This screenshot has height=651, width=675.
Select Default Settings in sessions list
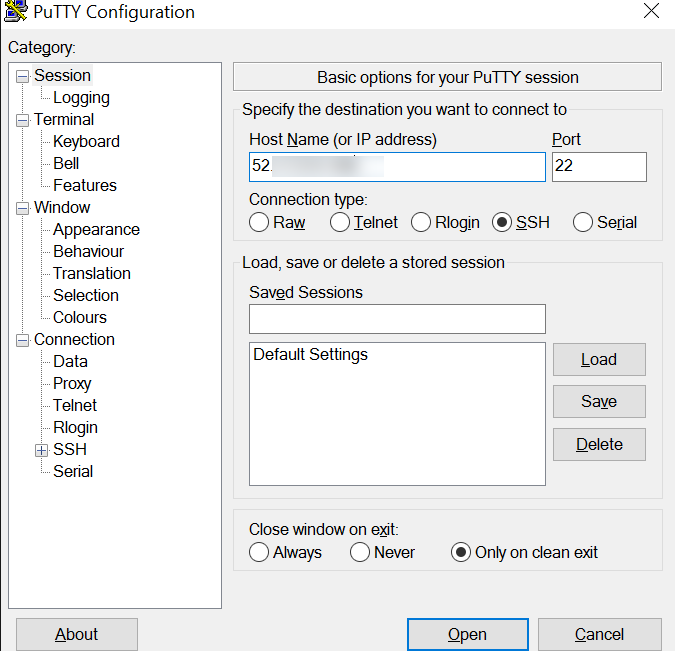(x=310, y=355)
